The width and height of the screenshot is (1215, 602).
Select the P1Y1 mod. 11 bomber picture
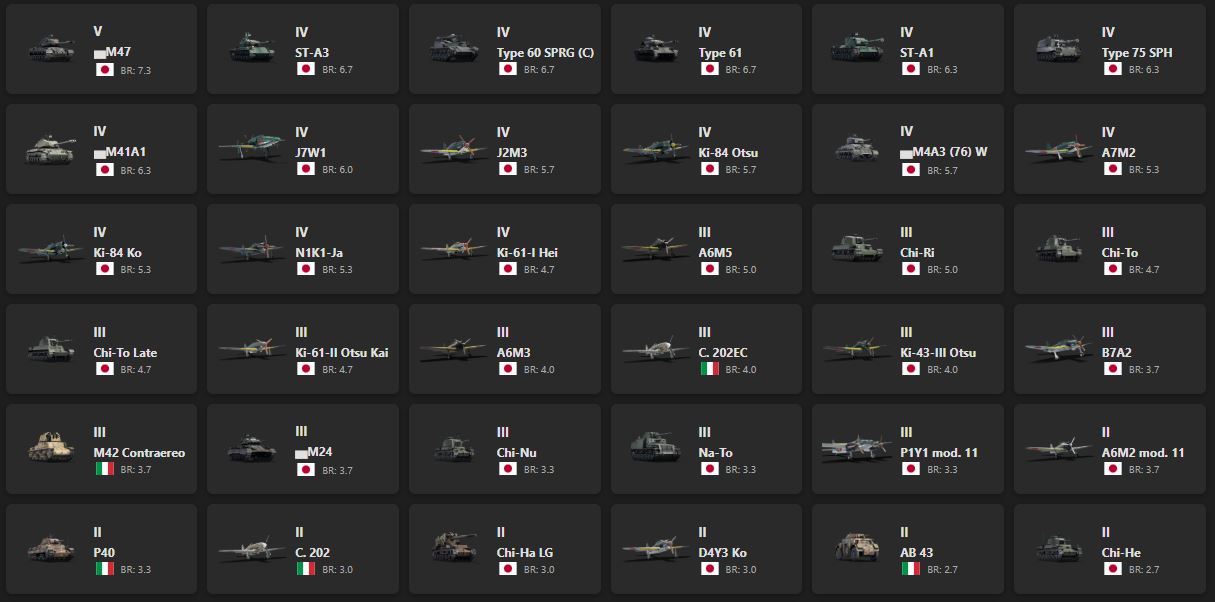coord(857,448)
